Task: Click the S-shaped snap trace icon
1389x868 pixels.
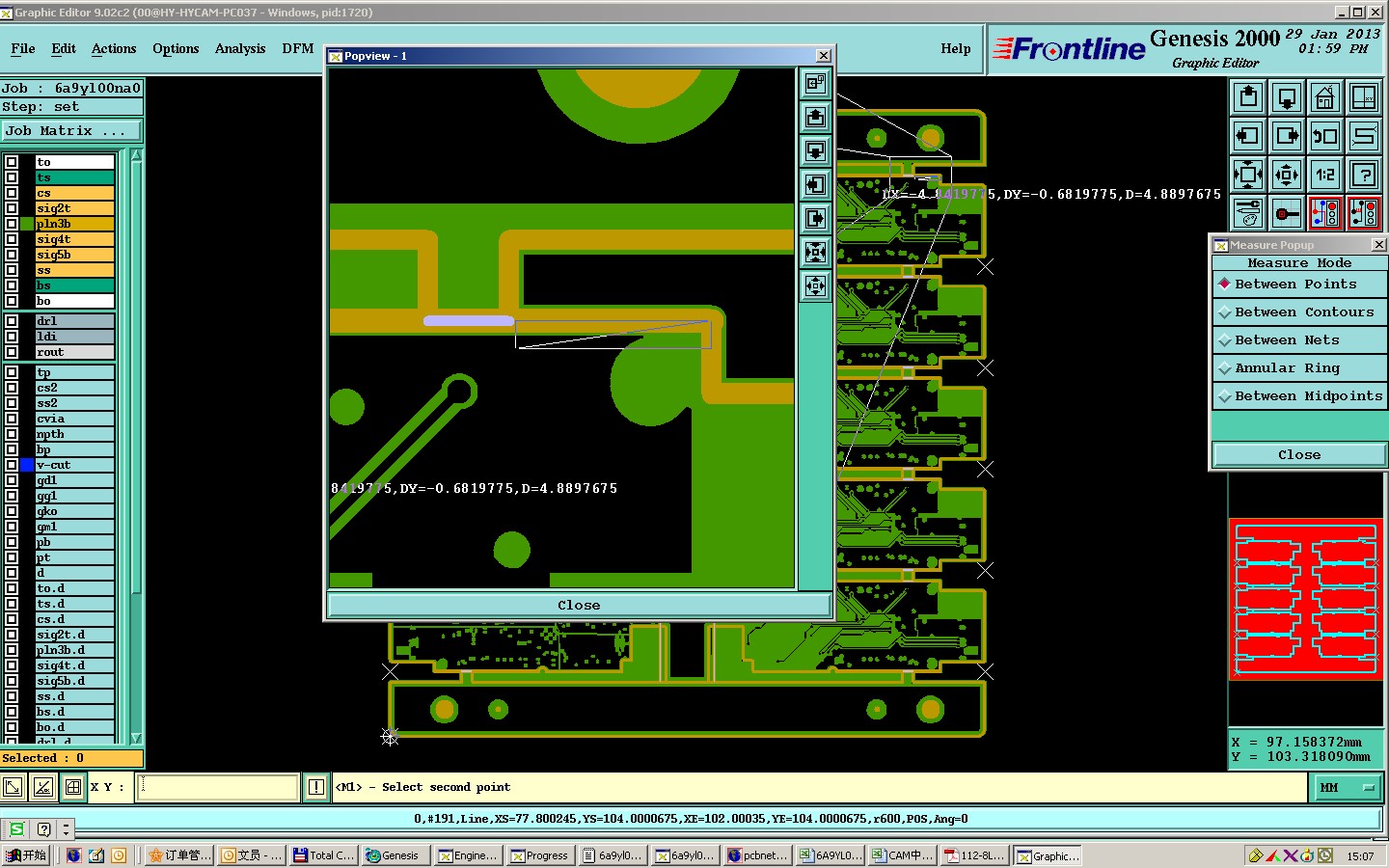Action: [1364, 136]
